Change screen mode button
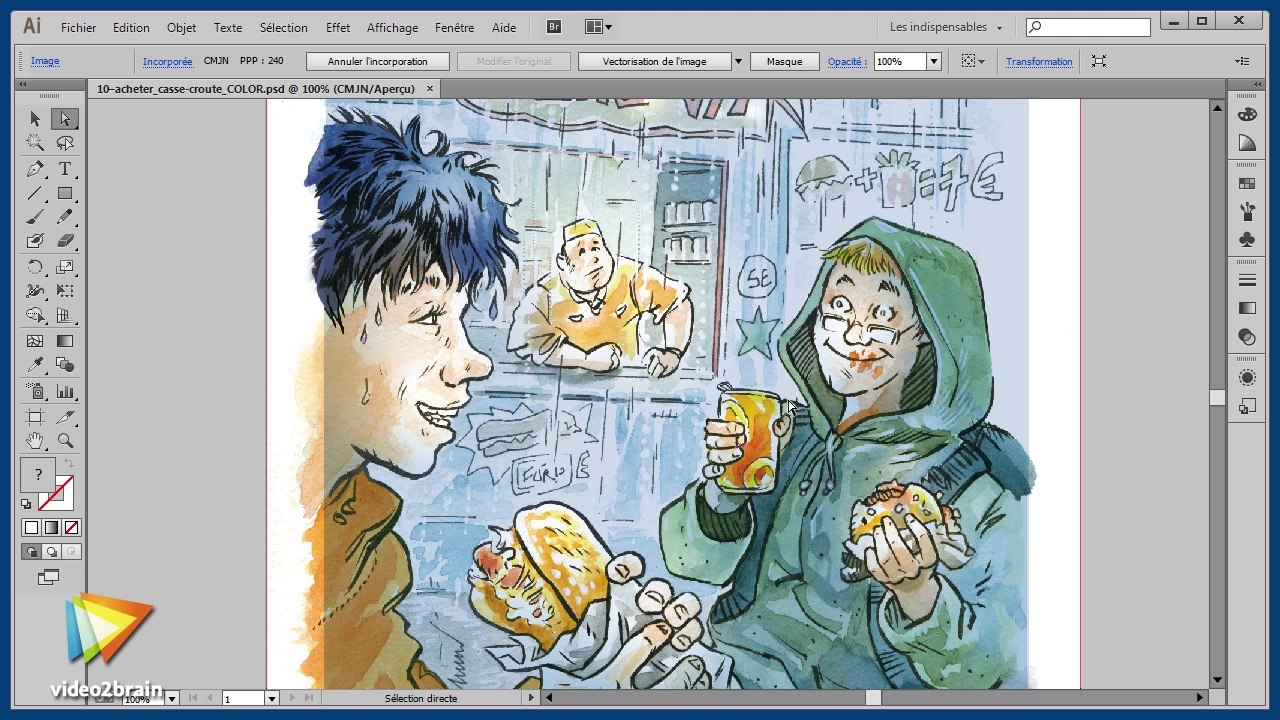The image size is (1280, 720). [x=48, y=577]
